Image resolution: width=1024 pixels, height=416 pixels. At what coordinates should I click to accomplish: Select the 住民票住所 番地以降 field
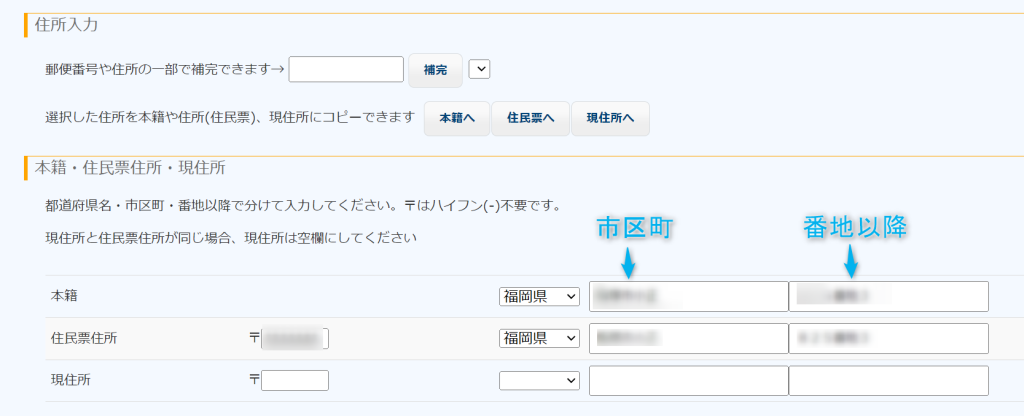[888, 339]
